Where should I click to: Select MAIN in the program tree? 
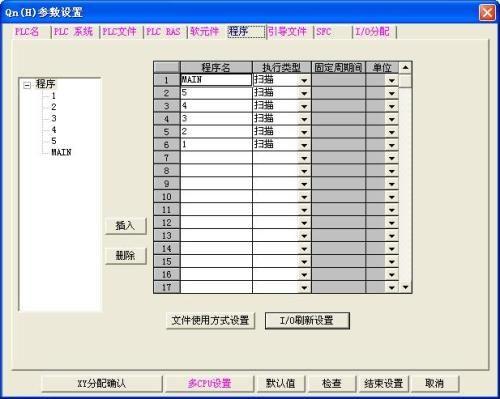pyautogui.click(x=61, y=152)
